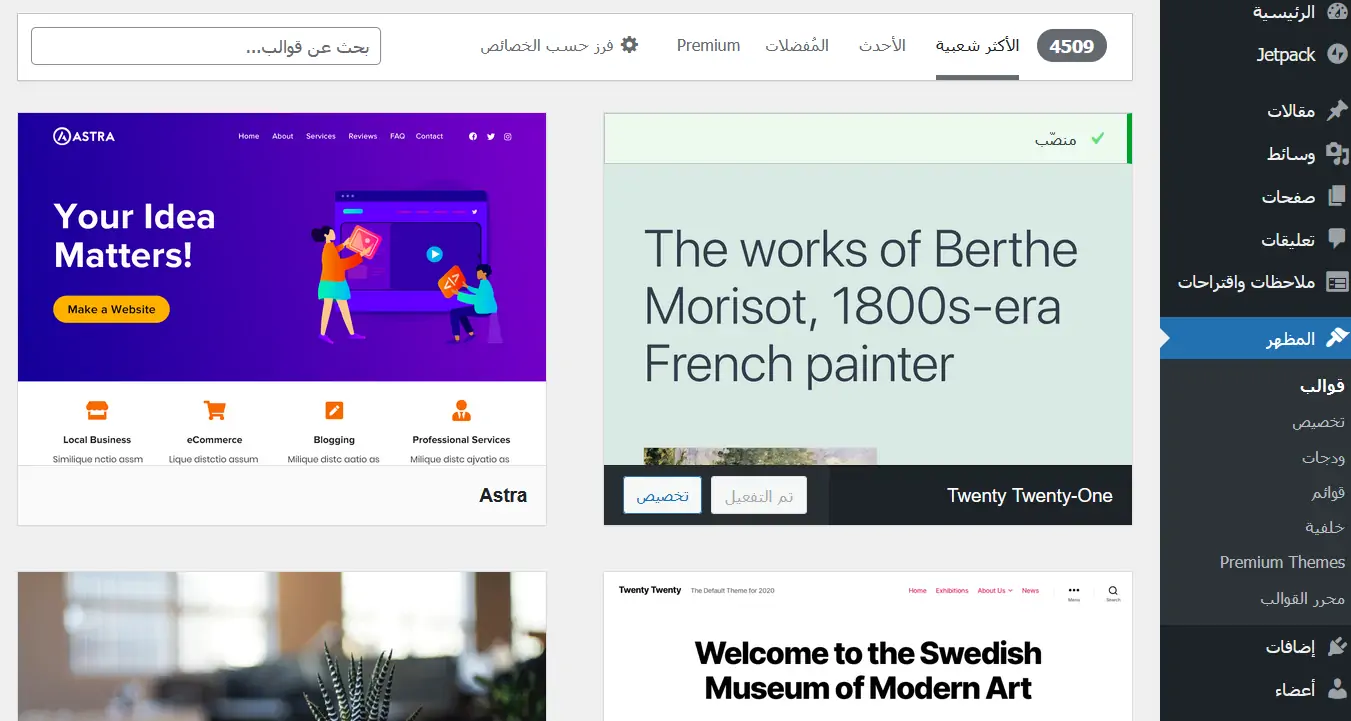This screenshot has height=721, width=1351.
Task: Switch to the Premium tab
Action: [x=708, y=46]
